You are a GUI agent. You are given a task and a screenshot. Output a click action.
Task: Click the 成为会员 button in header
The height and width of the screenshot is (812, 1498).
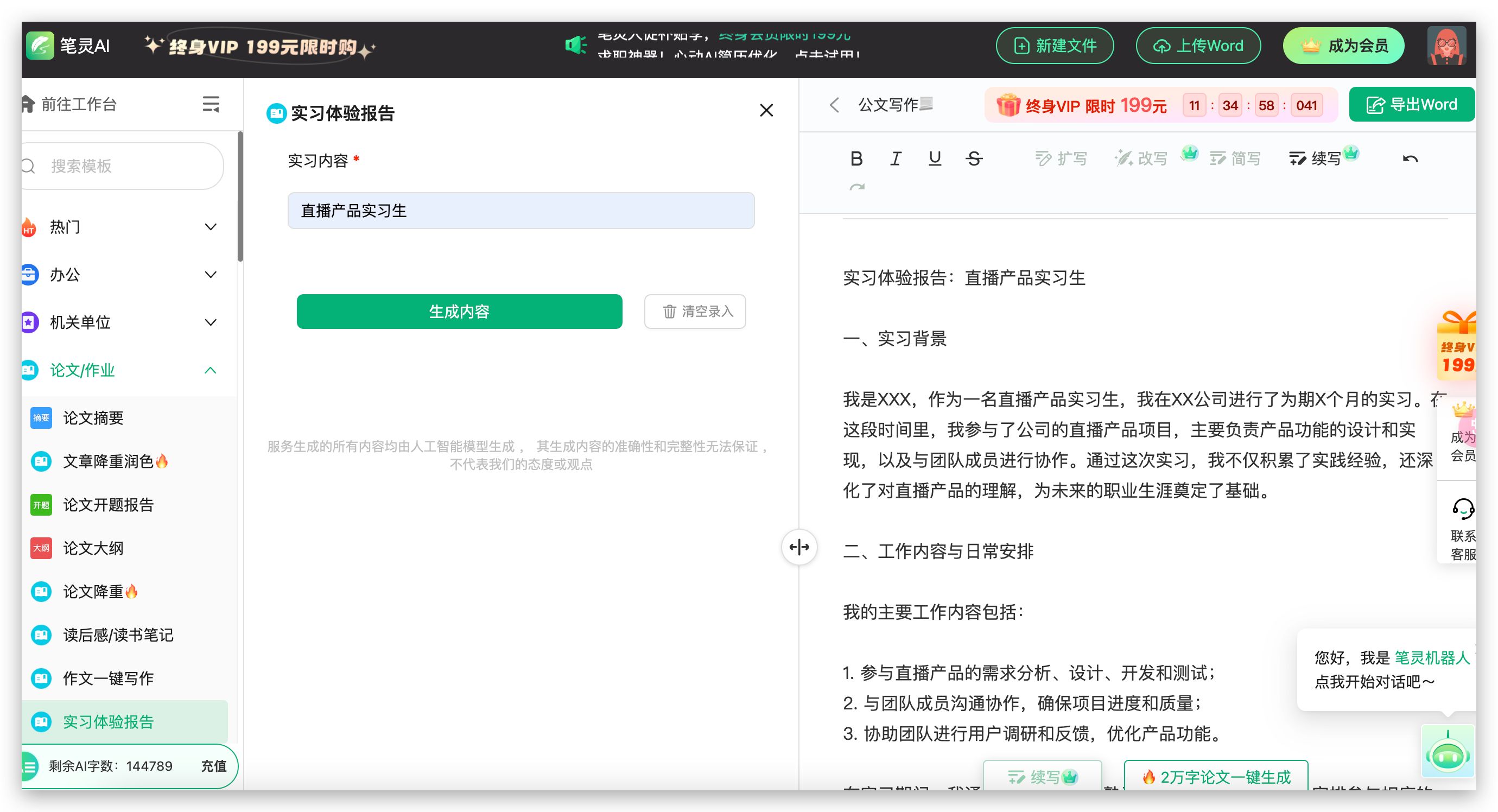click(x=1343, y=46)
